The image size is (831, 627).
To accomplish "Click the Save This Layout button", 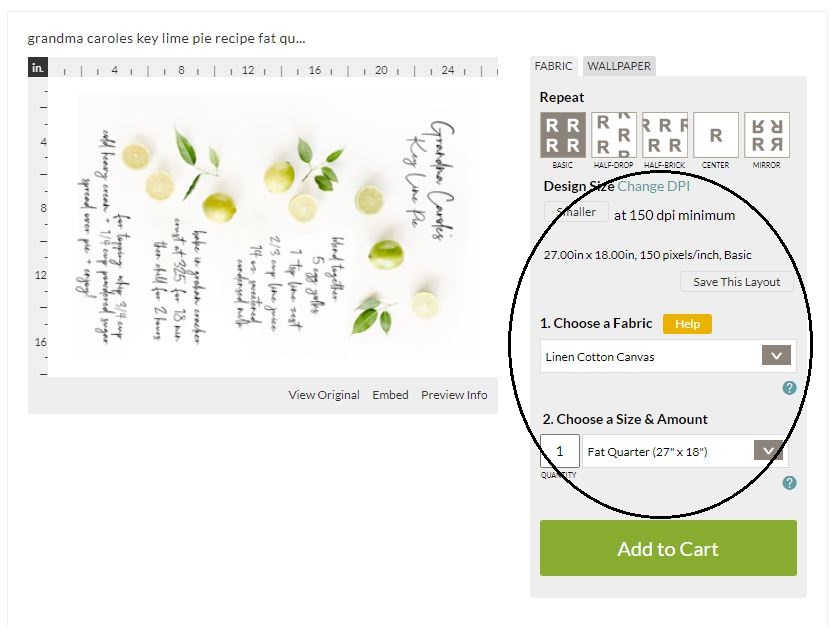I will point(736,282).
